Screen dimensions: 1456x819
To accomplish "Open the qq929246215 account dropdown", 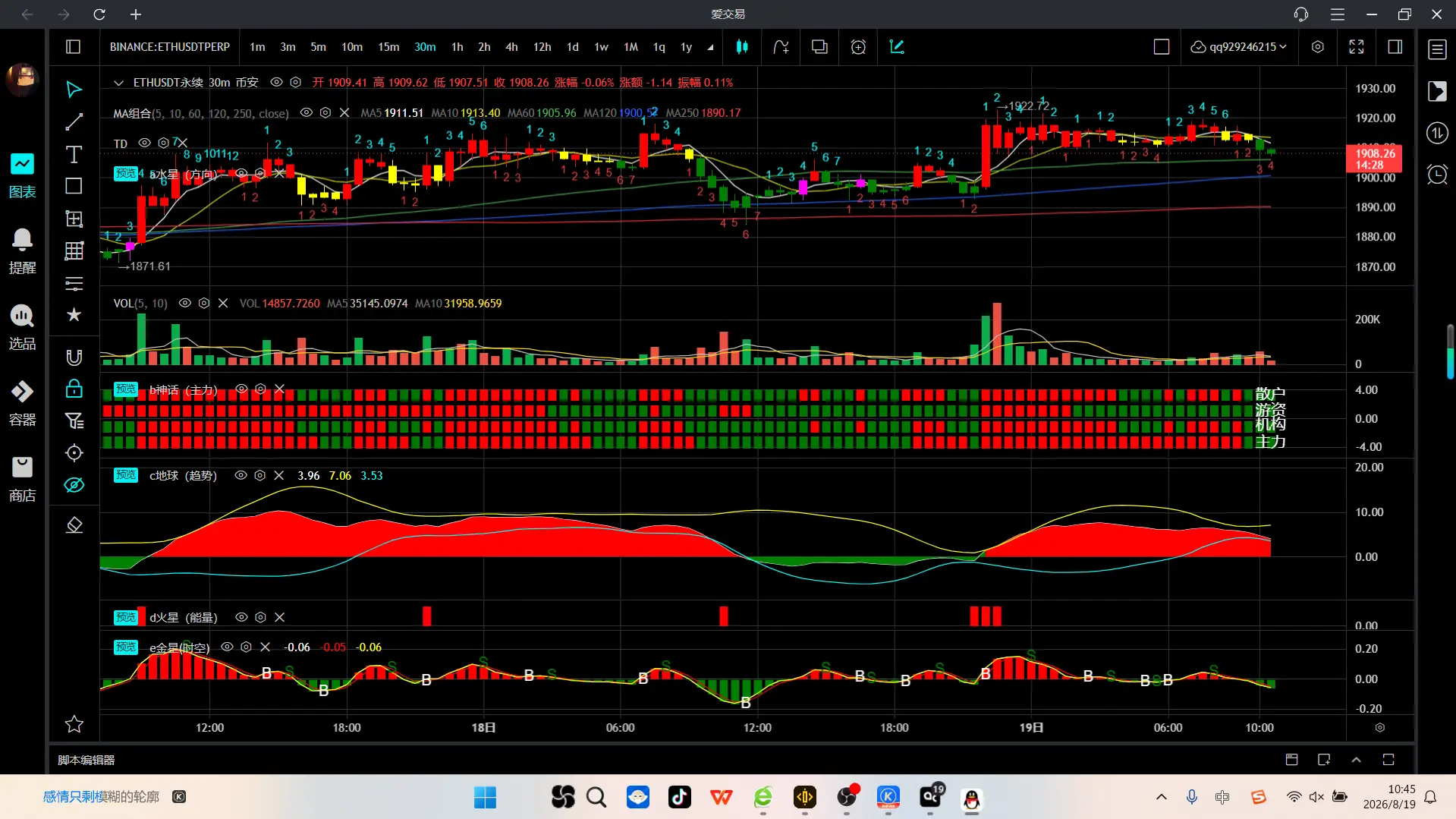I will click(x=1239, y=47).
